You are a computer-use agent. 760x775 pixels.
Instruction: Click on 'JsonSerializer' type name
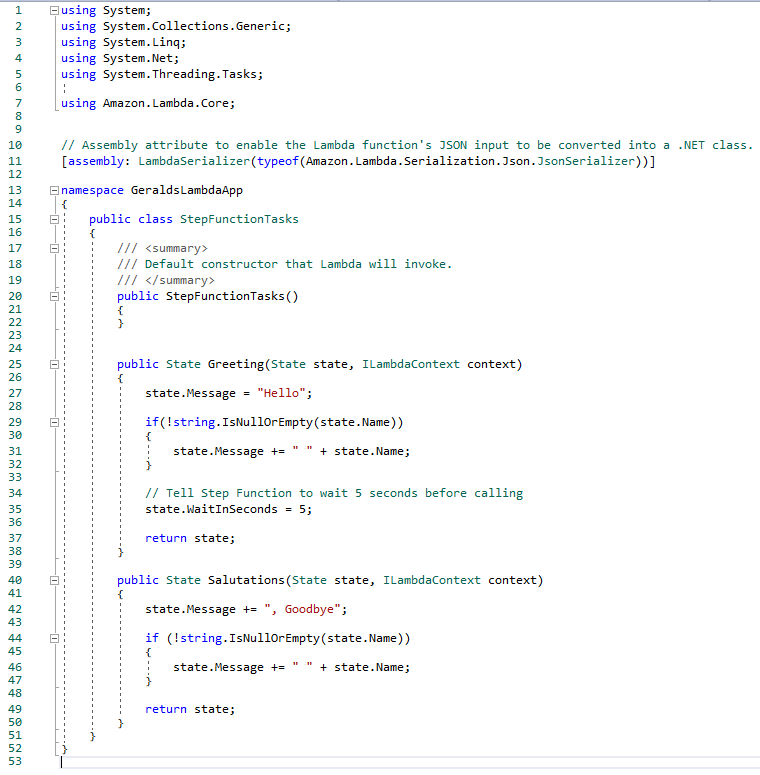(x=586, y=161)
